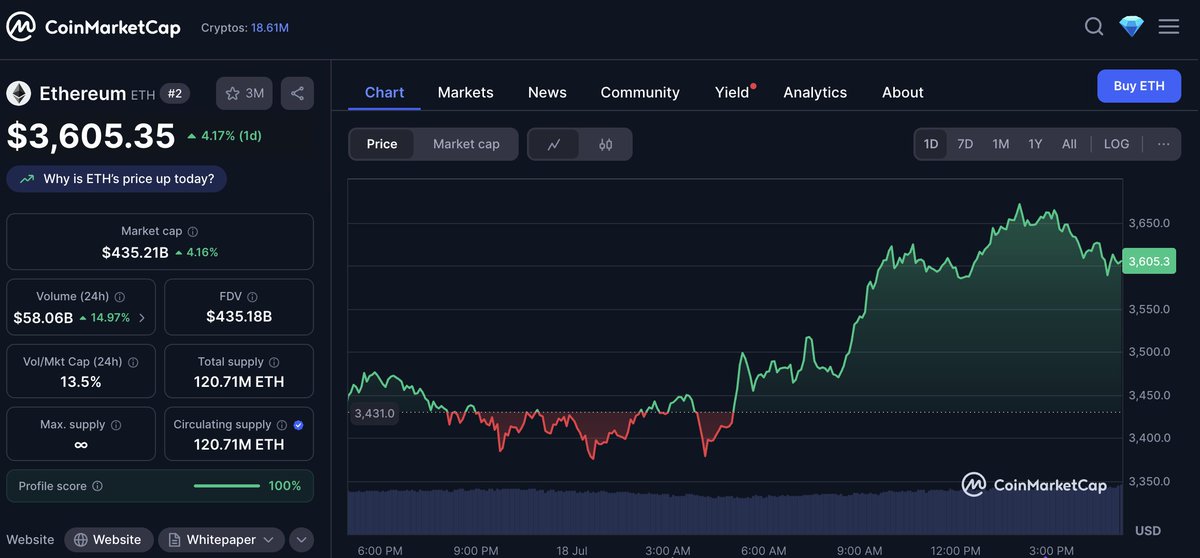Click the $435.18B FDV value
The height and width of the screenshot is (558, 1200).
pos(239,317)
